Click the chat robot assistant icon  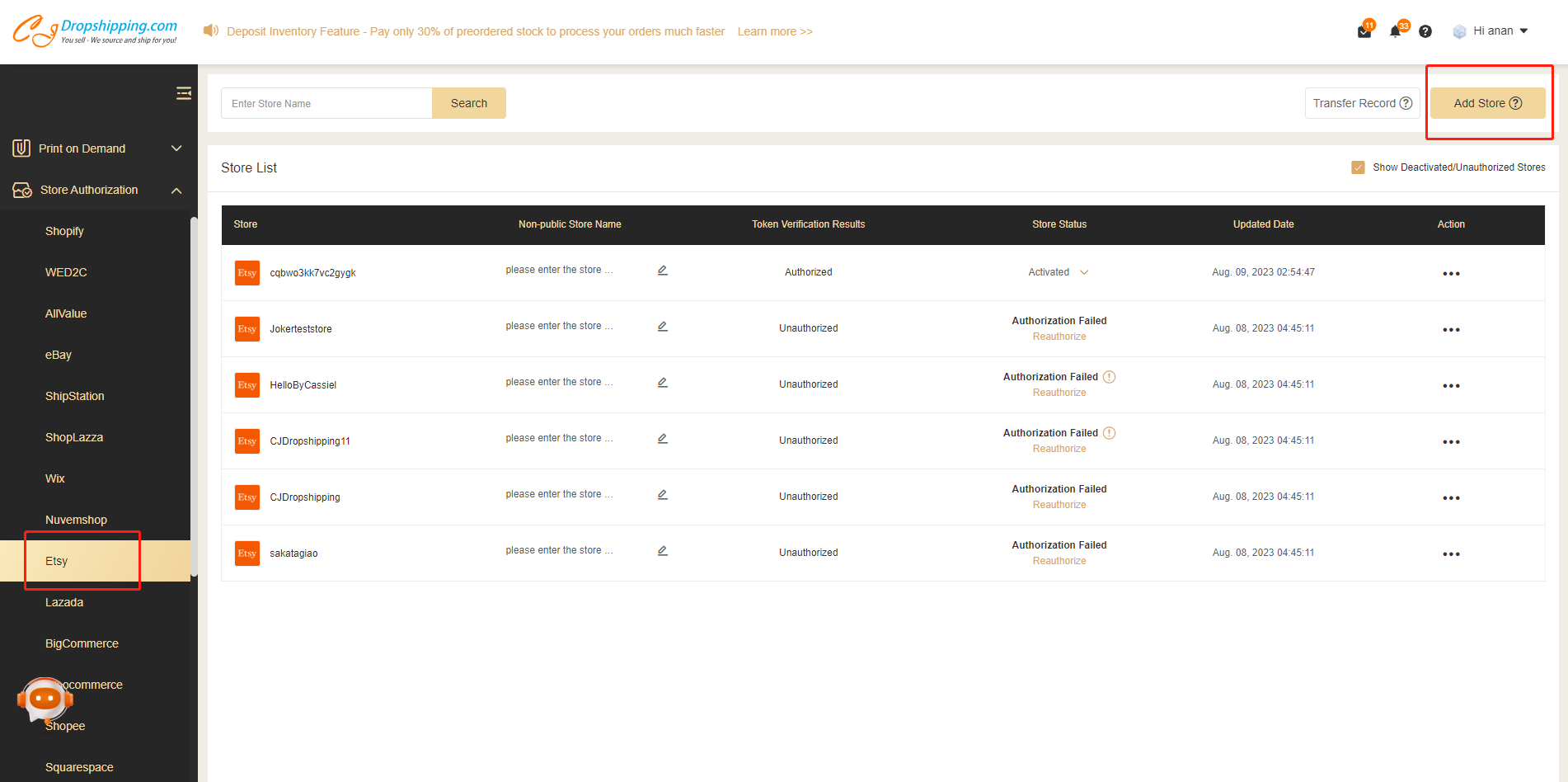(x=45, y=700)
